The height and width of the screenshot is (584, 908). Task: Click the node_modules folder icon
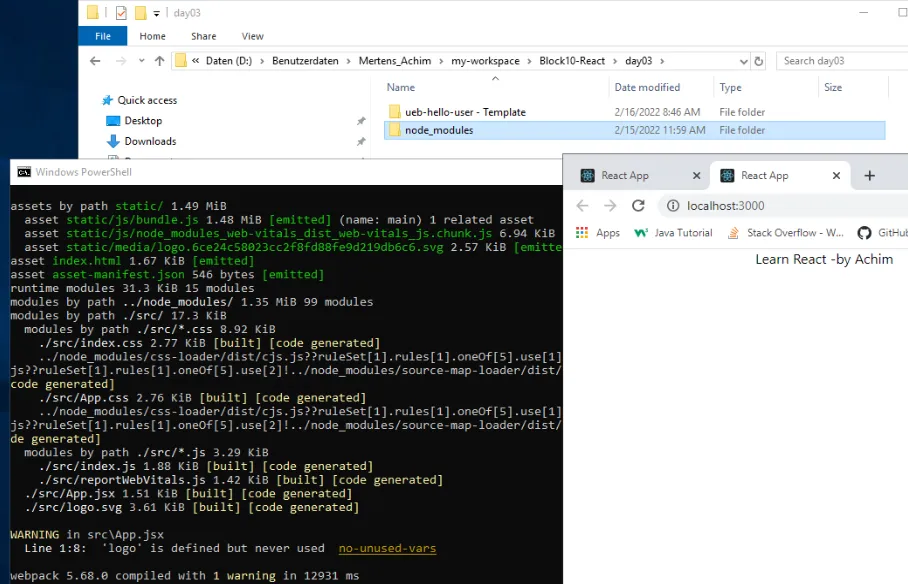point(395,130)
